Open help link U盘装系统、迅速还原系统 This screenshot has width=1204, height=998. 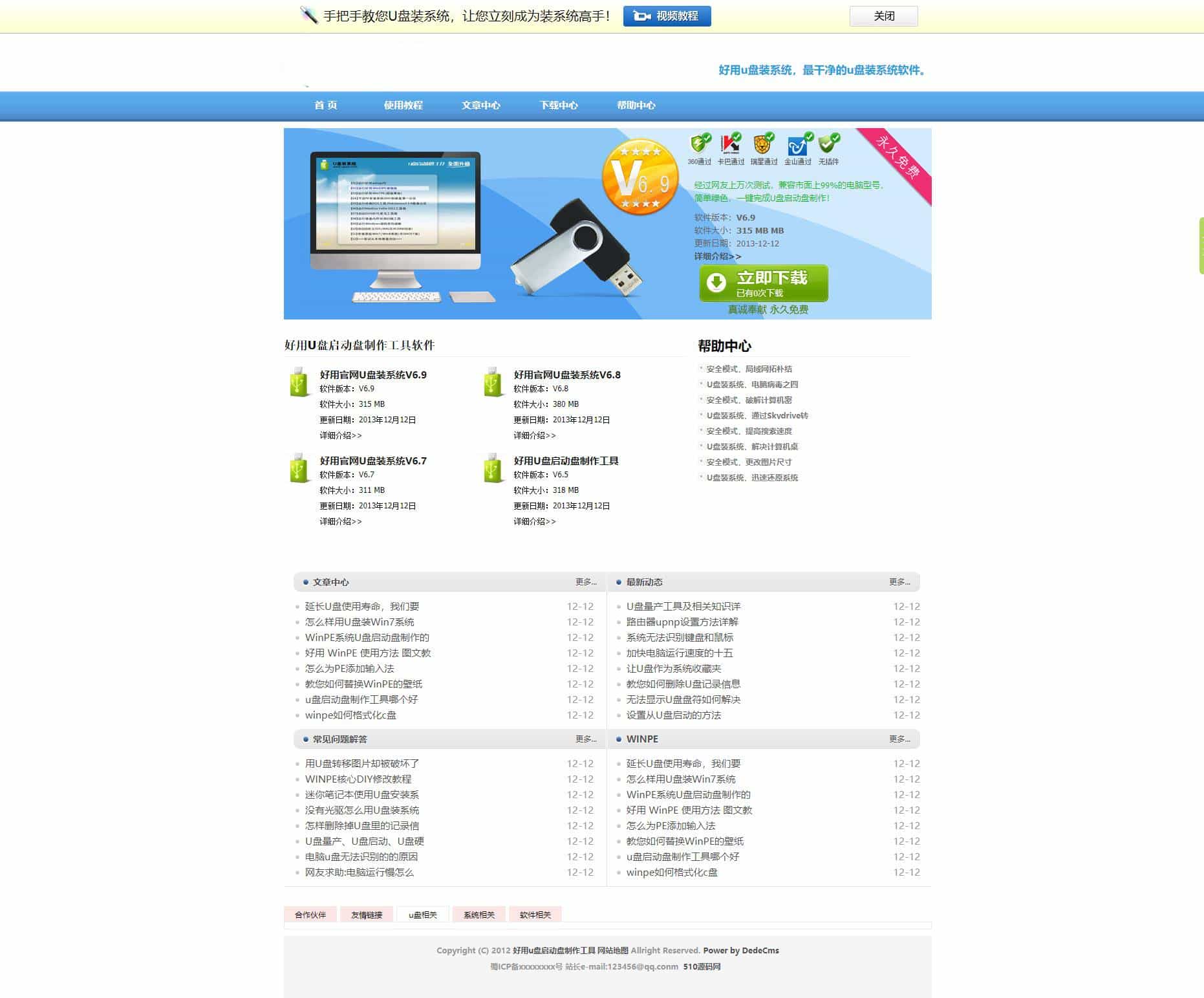[752, 477]
